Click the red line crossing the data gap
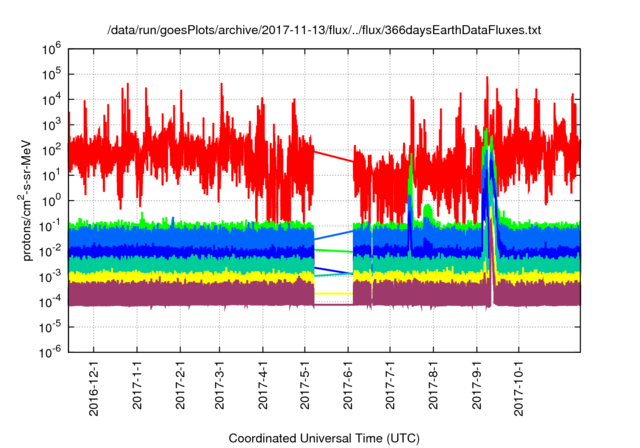 click(x=333, y=156)
